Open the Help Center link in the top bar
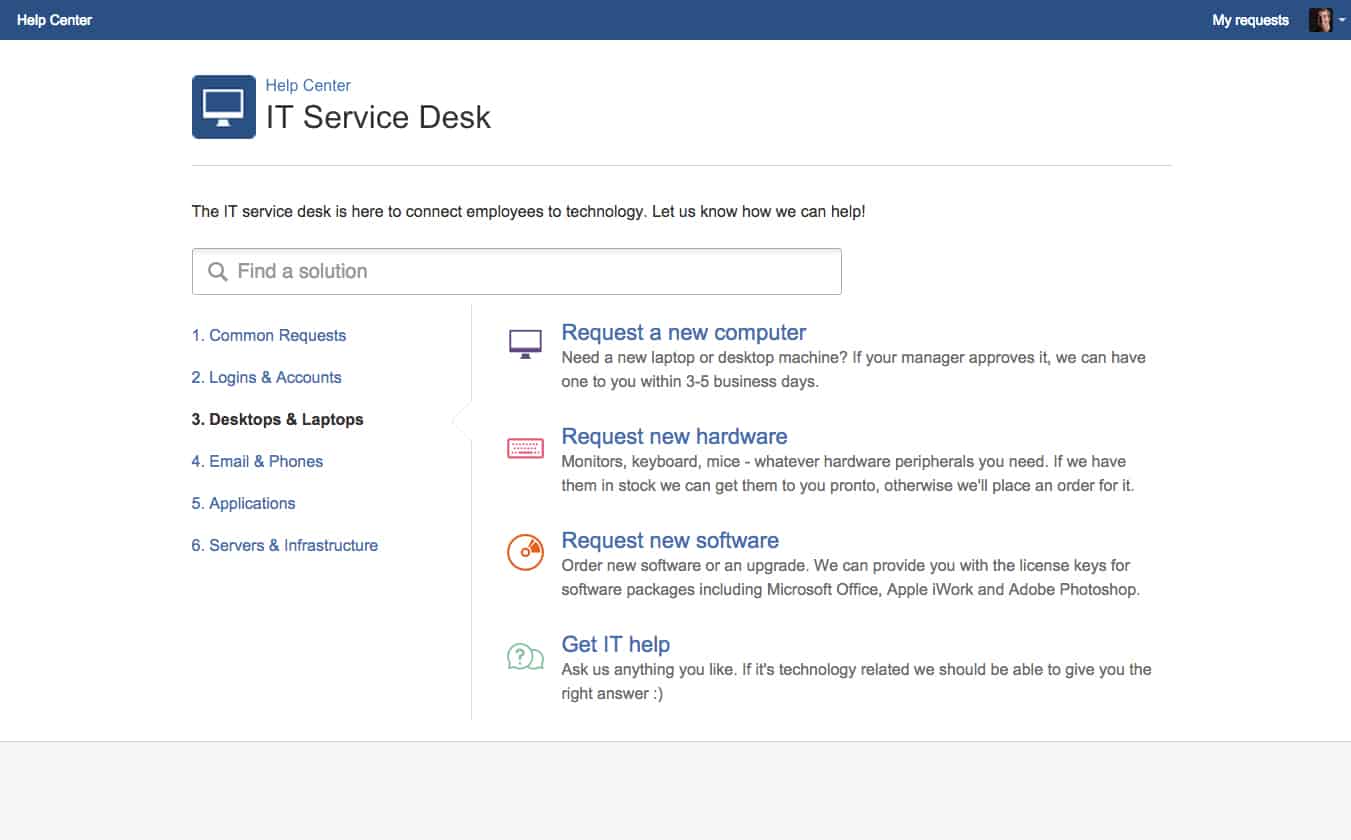 (54, 20)
